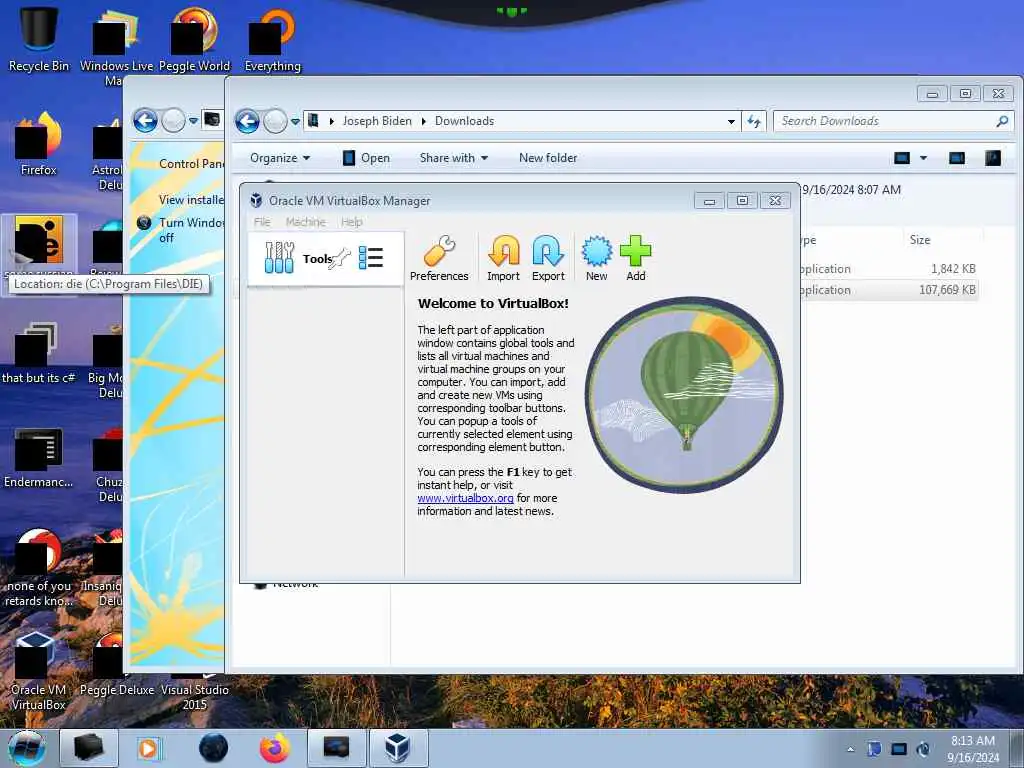Go back in the Downloads window
Viewport: 1024px width, 768px height.
point(248,121)
